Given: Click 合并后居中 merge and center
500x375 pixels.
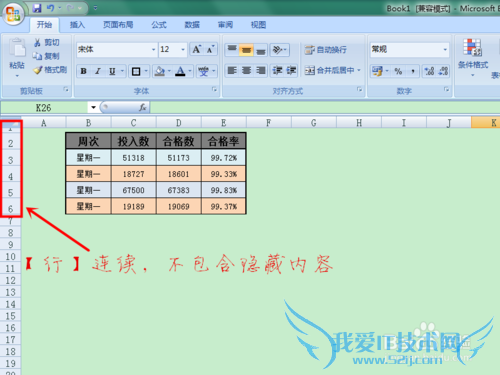Looking at the screenshot, I should 333,70.
